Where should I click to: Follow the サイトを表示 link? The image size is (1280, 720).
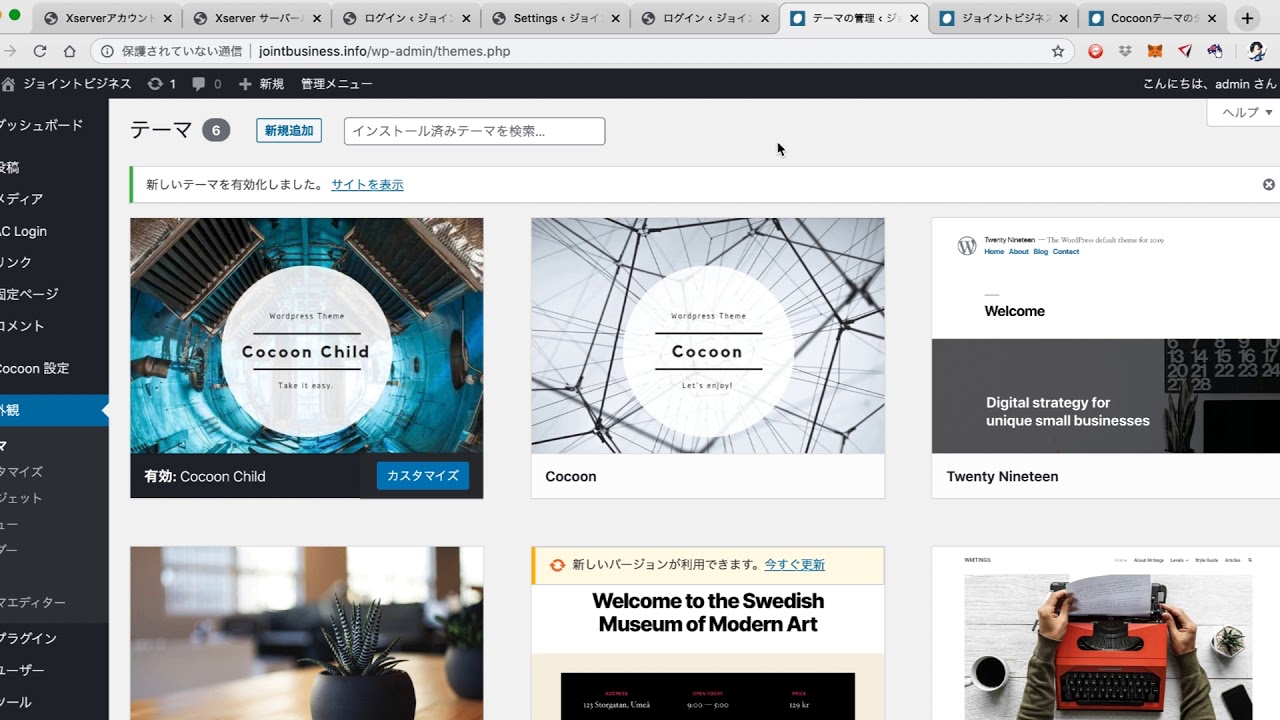pyautogui.click(x=367, y=184)
